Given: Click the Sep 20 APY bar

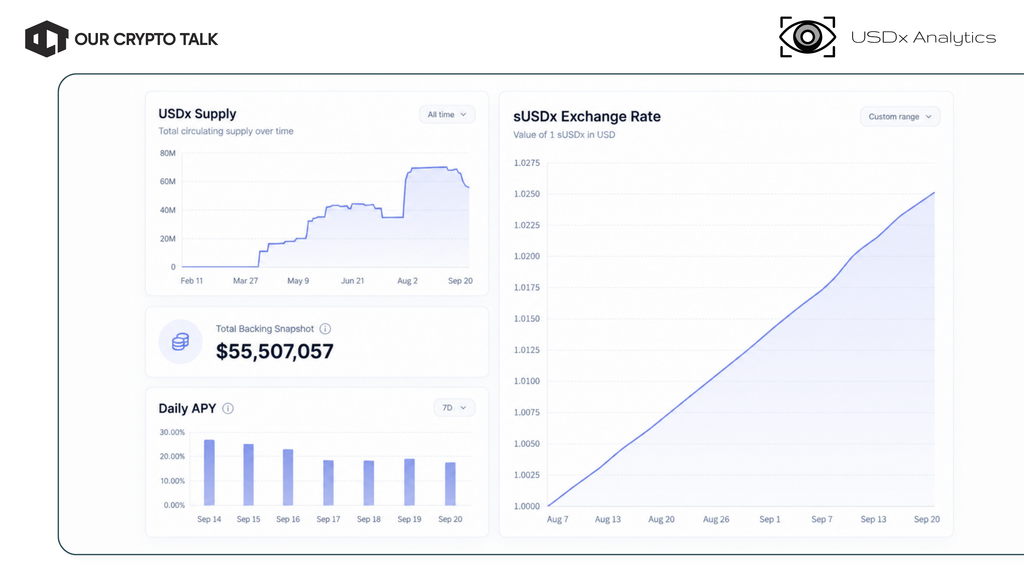Looking at the screenshot, I should 450,484.
